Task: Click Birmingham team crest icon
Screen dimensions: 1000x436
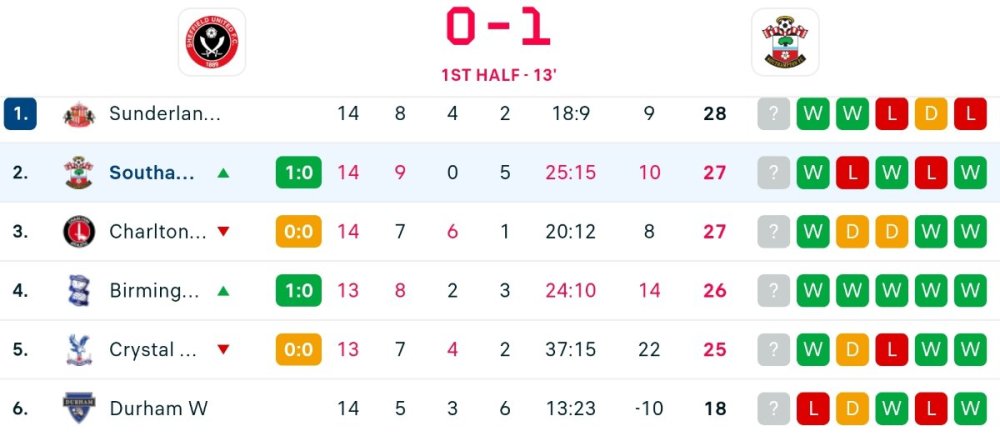Action: (x=77, y=291)
